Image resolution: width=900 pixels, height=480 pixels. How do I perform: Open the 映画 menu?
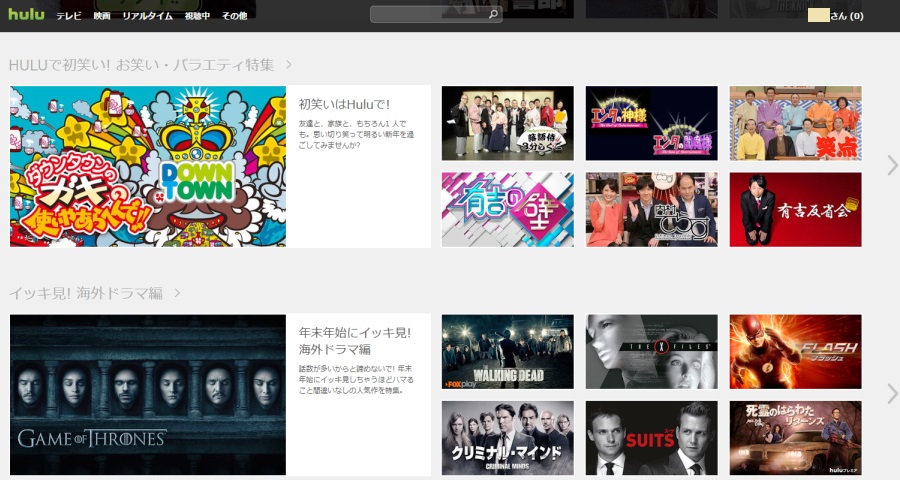pyautogui.click(x=102, y=16)
